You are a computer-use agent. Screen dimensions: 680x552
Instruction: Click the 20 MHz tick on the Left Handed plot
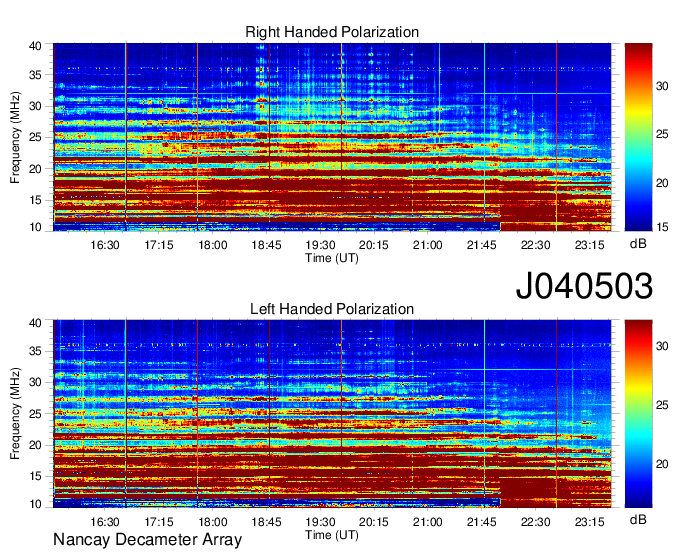click(35, 445)
